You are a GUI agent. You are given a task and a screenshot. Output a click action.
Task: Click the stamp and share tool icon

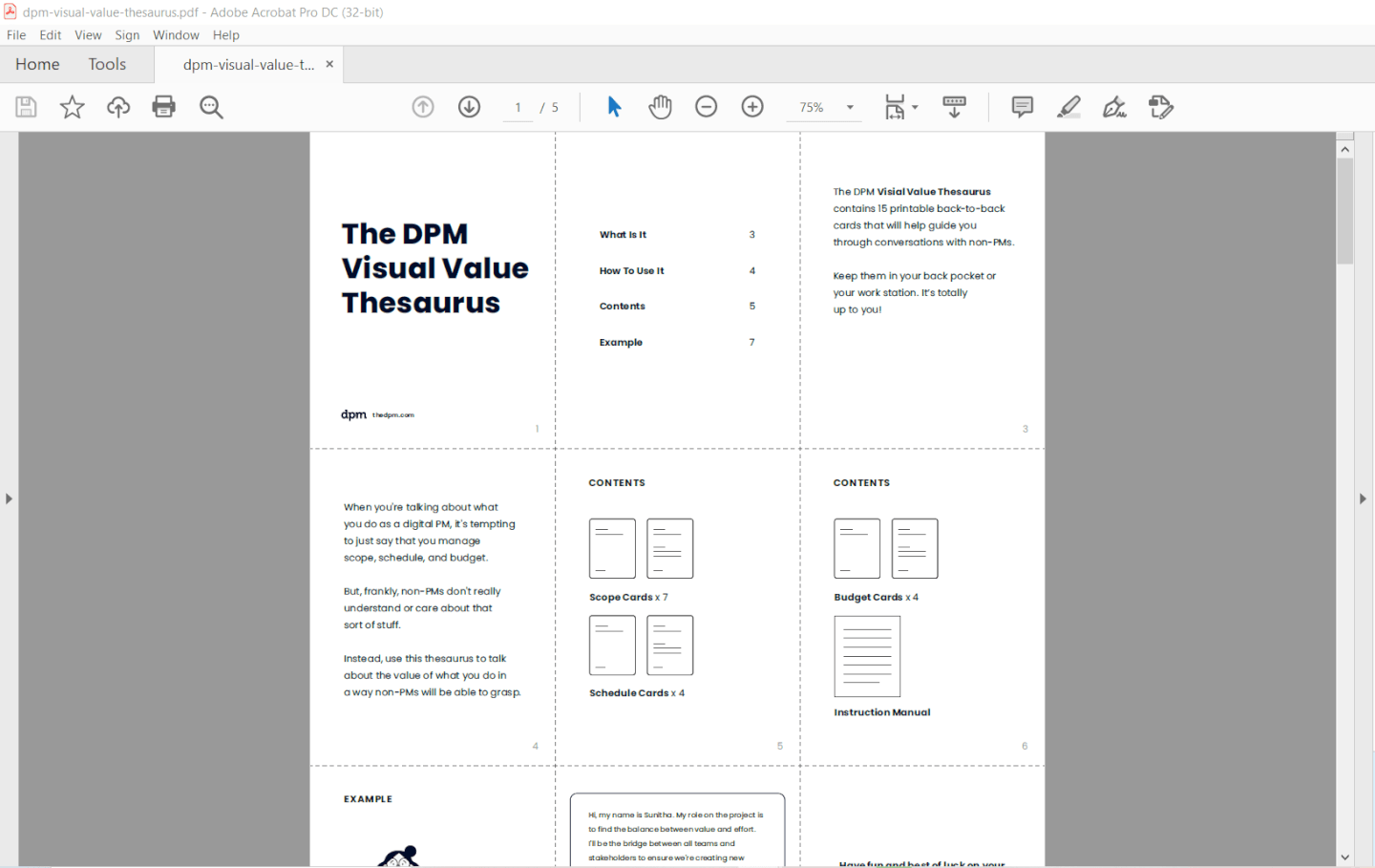click(x=1161, y=107)
